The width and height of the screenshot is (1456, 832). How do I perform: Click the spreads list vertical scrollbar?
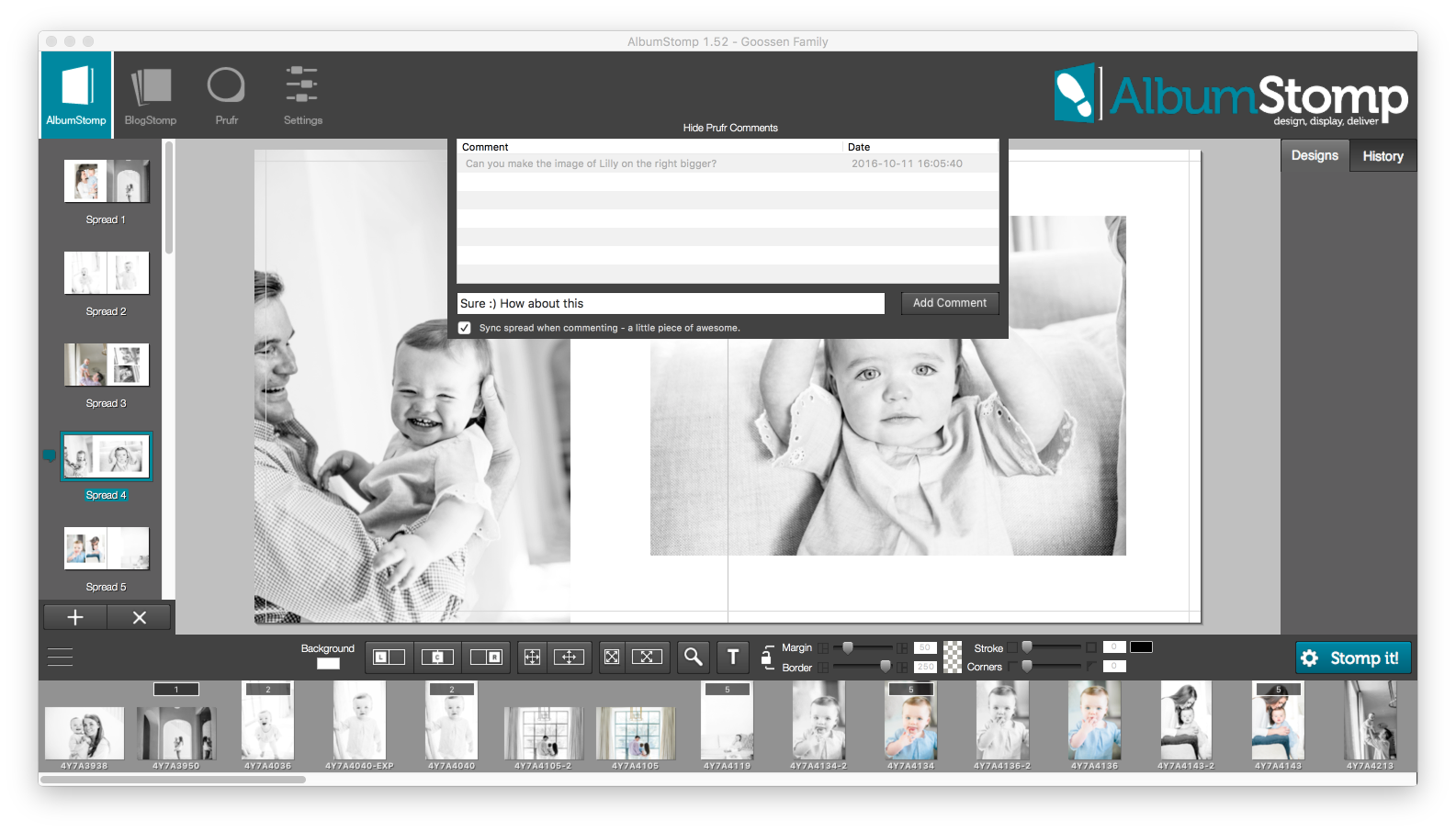(168, 197)
